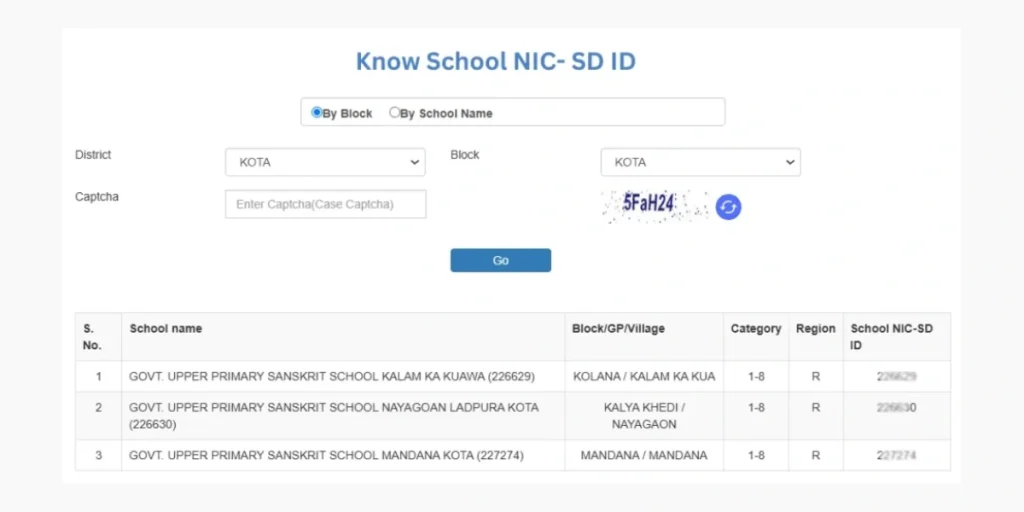Click the Go button
Viewport: 1024px width, 512px height.
(x=501, y=261)
